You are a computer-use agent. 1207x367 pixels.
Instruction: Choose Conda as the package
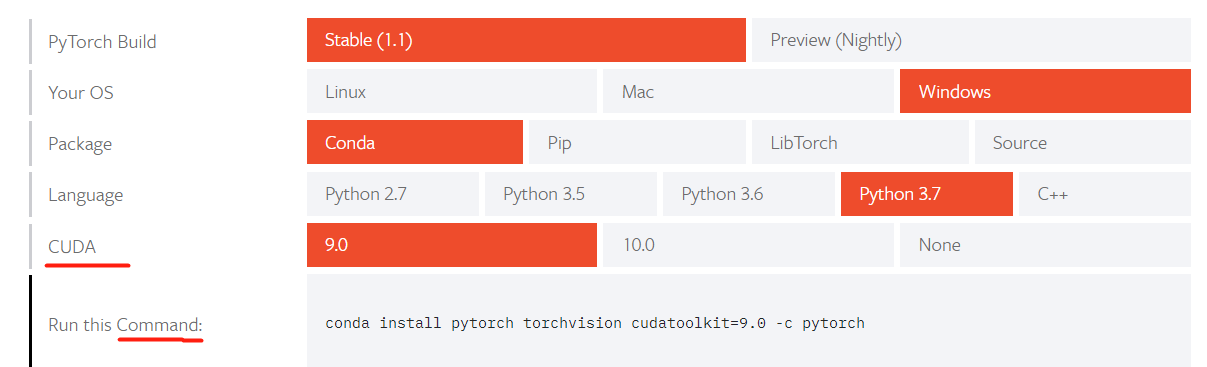415,142
